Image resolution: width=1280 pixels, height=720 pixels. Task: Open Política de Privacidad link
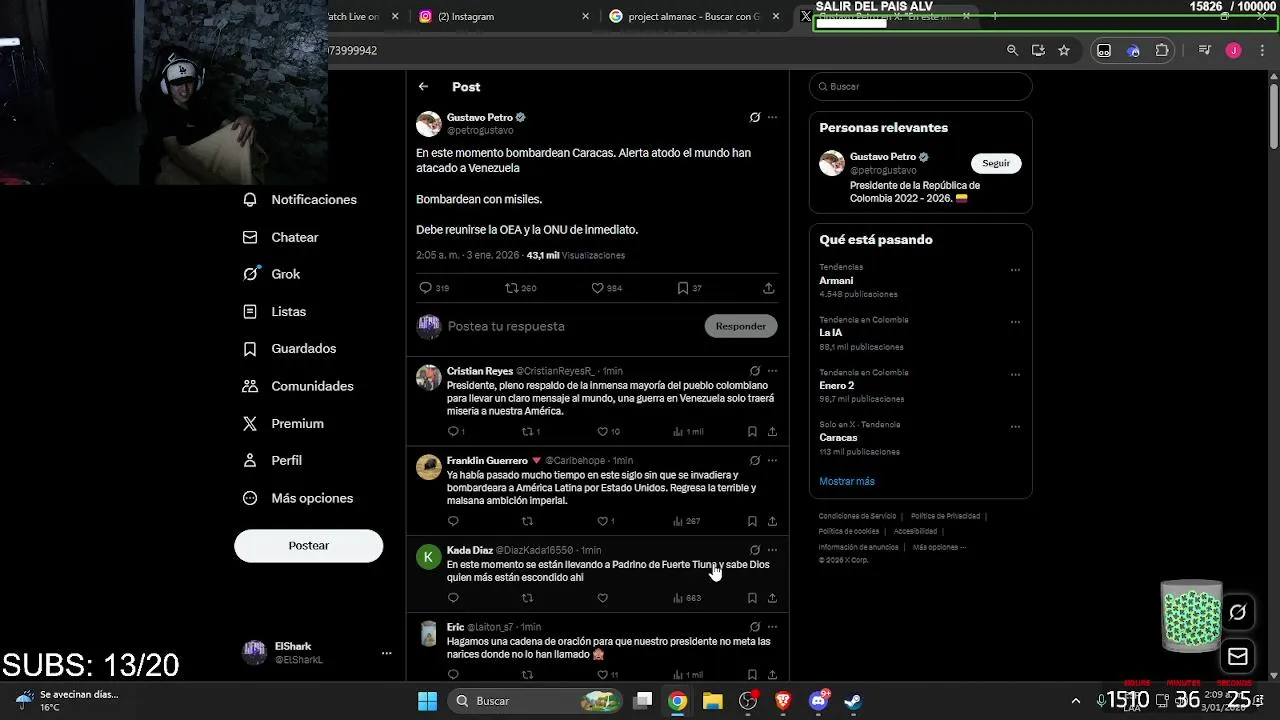(x=945, y=516)
